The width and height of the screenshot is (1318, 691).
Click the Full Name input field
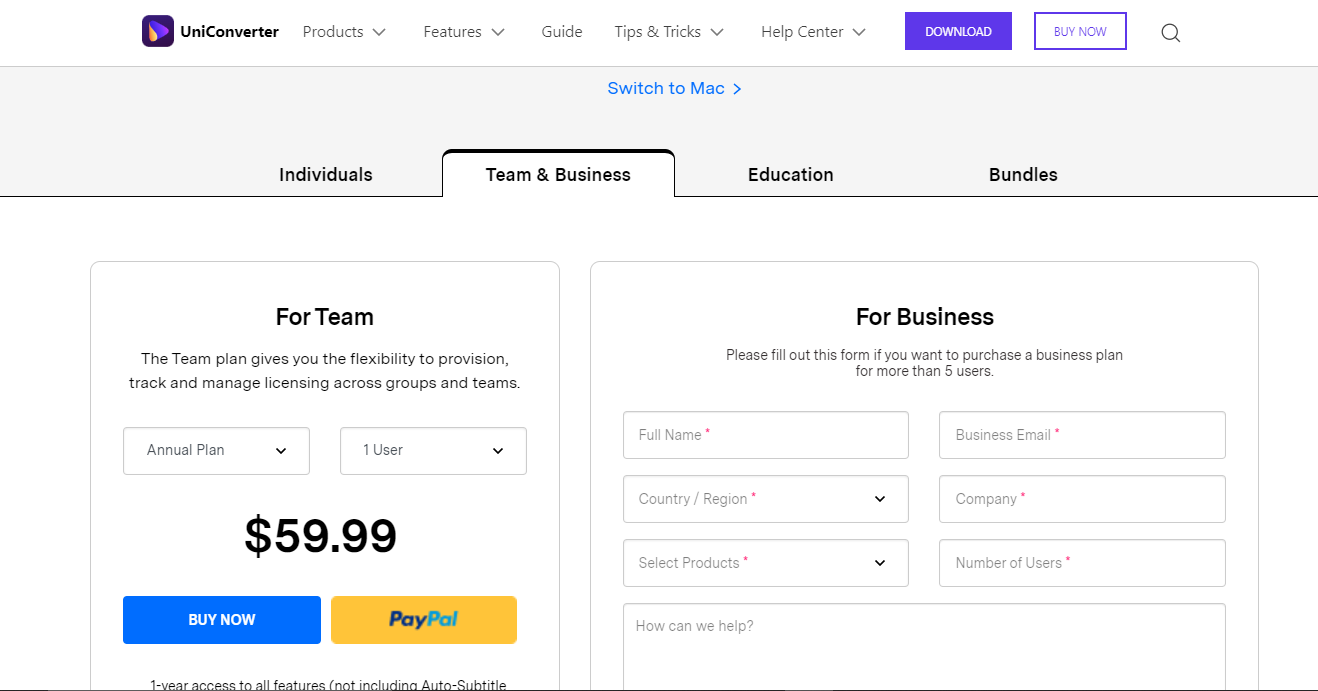pyautogui.click(x=766, y=435)
